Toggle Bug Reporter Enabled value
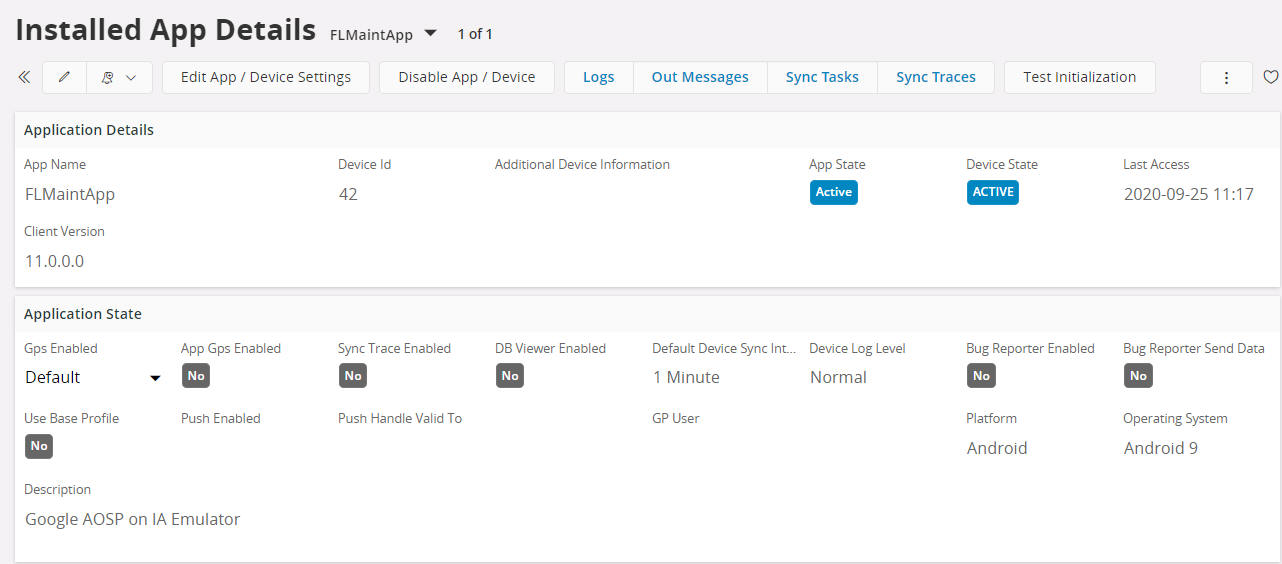The image size is (1282, 564). (980, 376)
